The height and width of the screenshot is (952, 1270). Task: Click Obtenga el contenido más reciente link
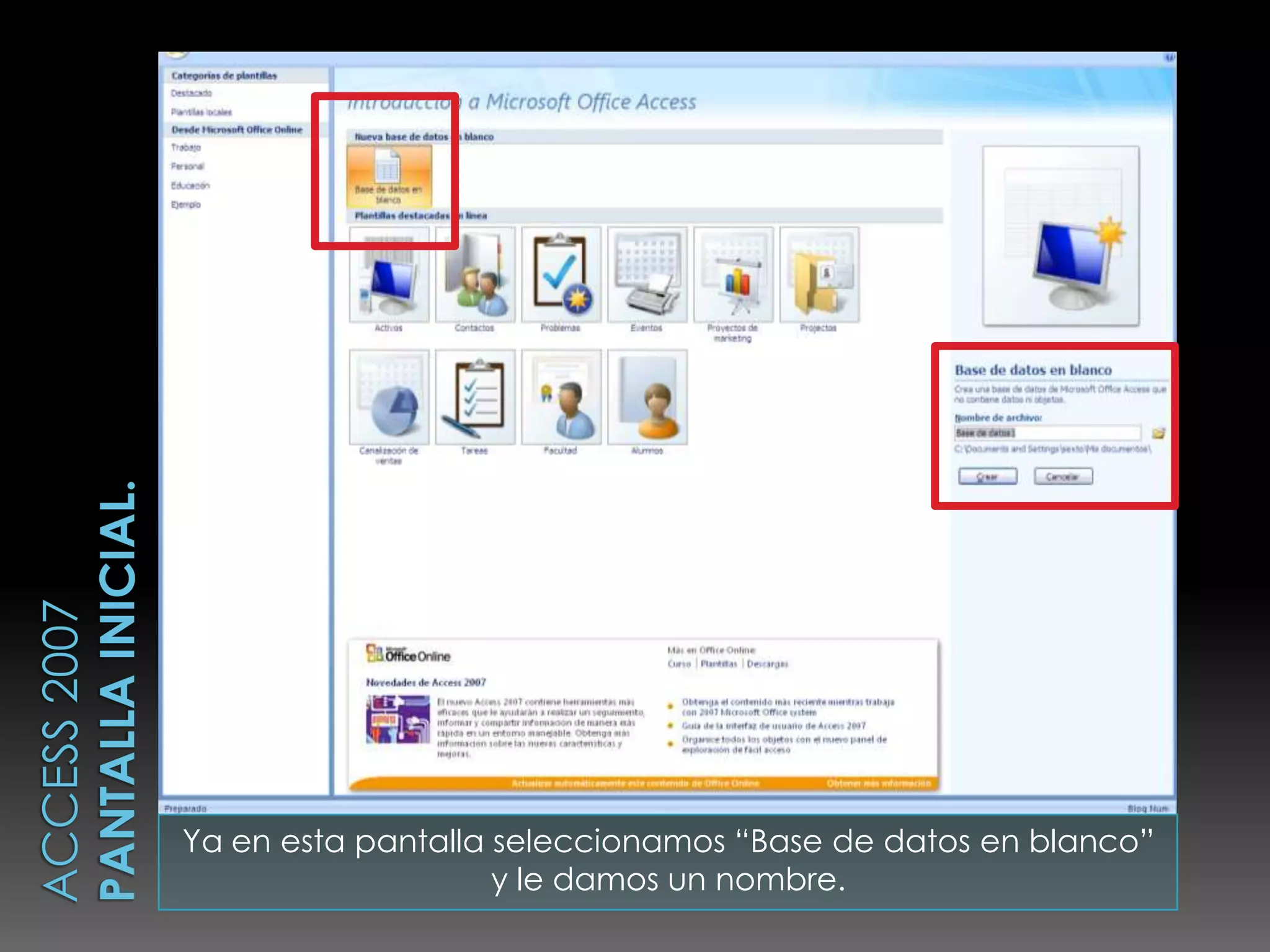click(788, 707)
